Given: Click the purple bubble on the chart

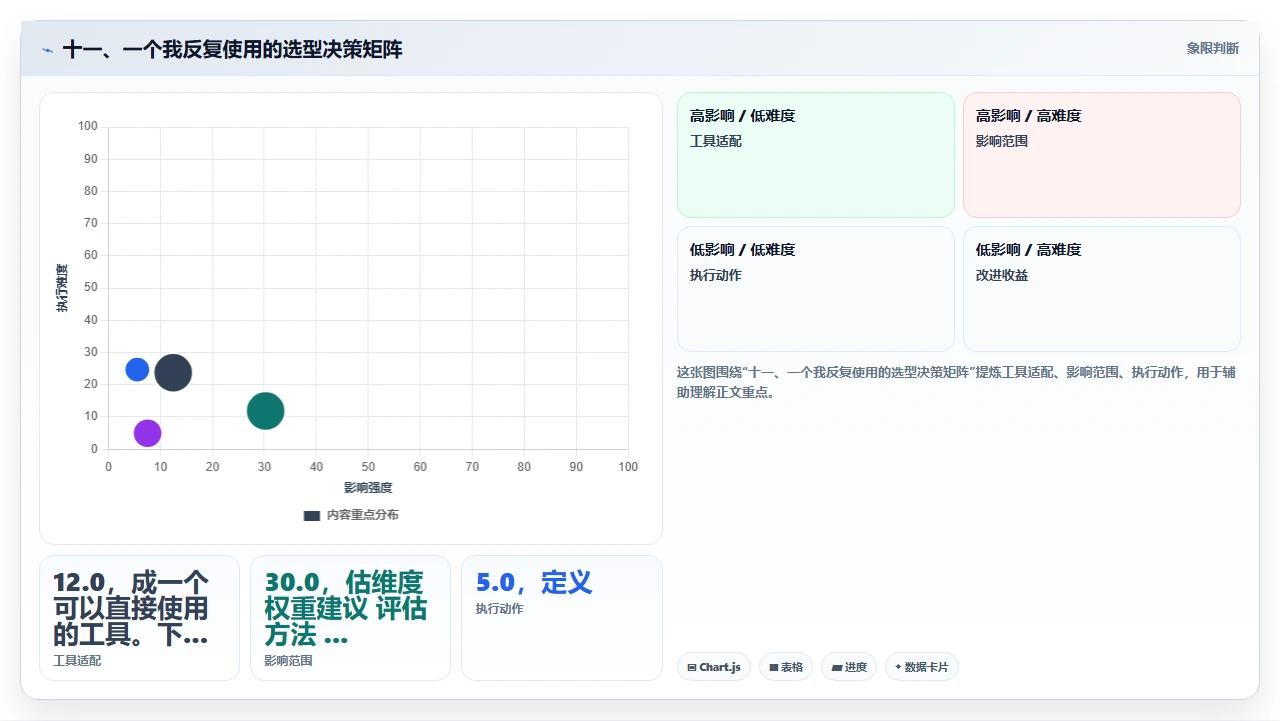Looking at the screenshot, I should [147, 433].
